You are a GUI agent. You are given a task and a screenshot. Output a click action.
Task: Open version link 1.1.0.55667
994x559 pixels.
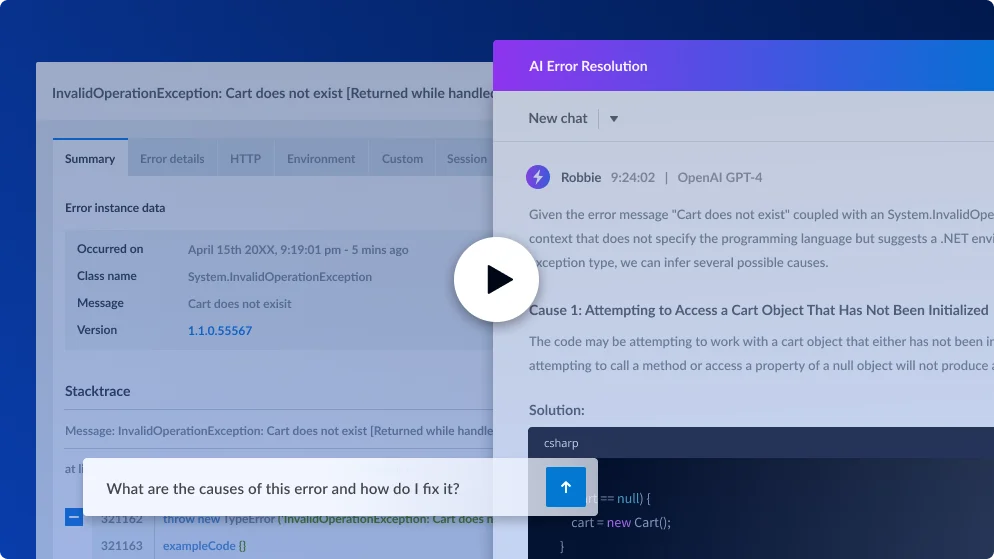pos(220,330)
